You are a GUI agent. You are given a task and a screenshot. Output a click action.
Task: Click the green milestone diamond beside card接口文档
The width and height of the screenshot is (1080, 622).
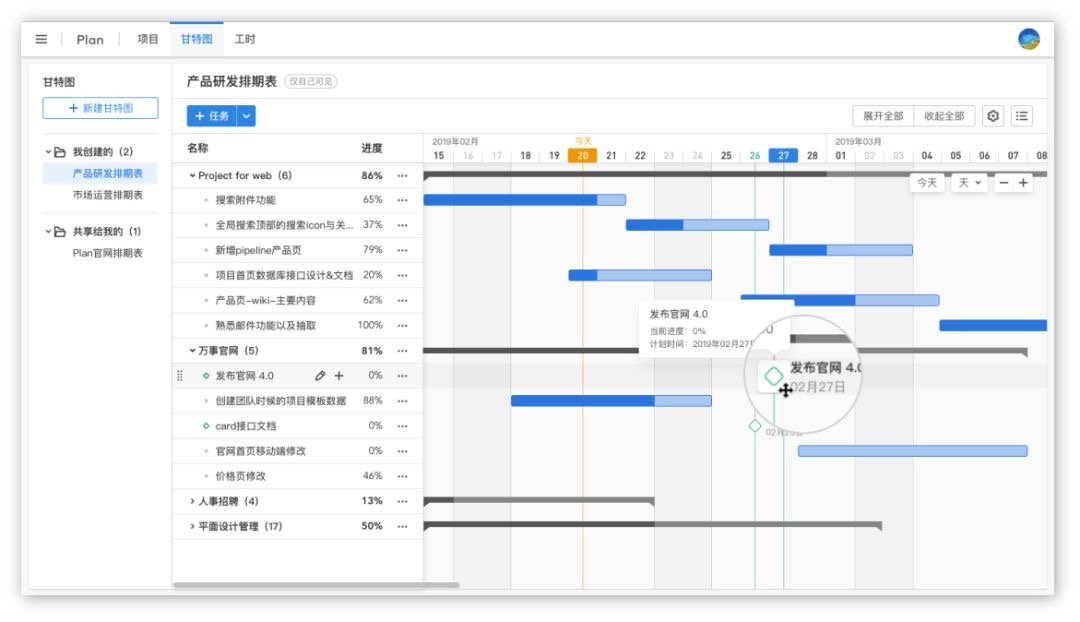click(207, 425)
